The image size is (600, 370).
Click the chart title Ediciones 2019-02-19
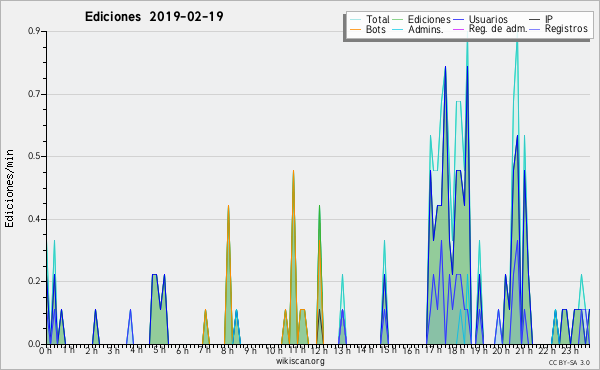(154, 17)
